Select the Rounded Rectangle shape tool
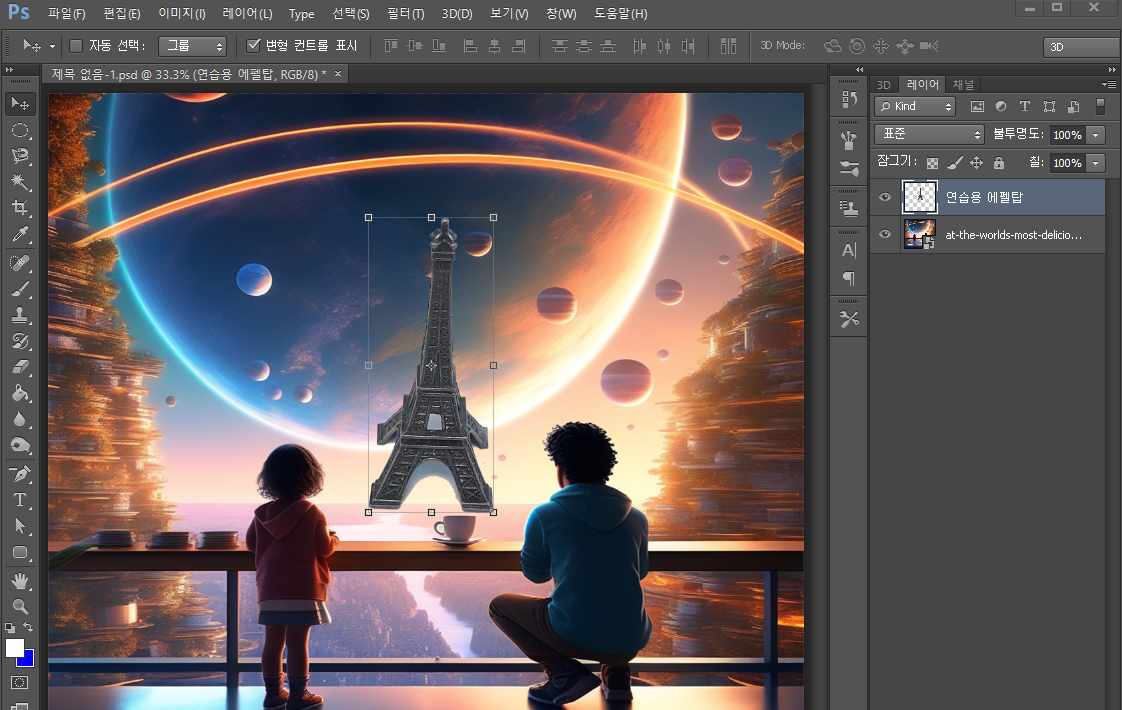The height and width of the screenshot is (710, 1122). coord(20,553)
